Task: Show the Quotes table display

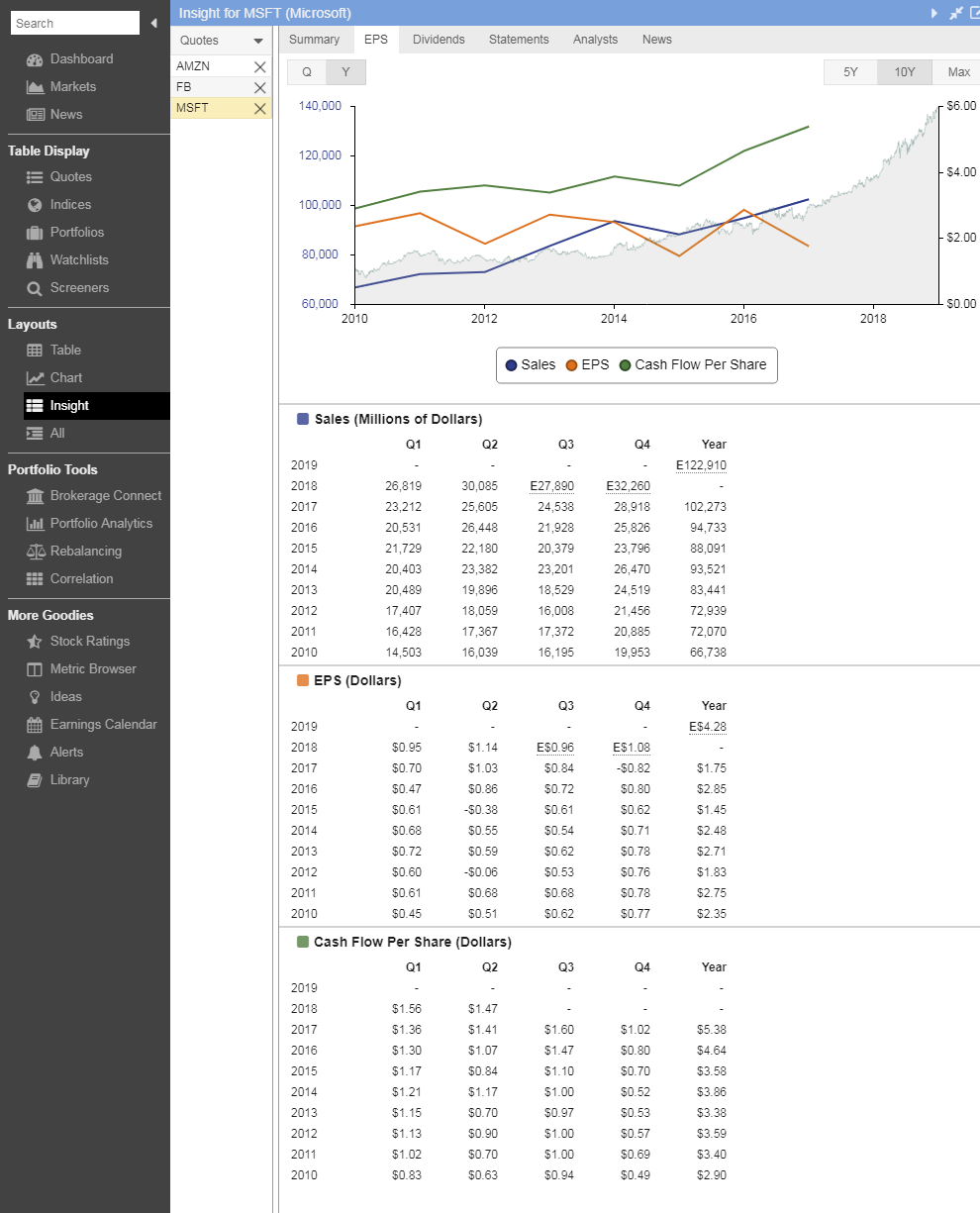Action: [58, 177]
